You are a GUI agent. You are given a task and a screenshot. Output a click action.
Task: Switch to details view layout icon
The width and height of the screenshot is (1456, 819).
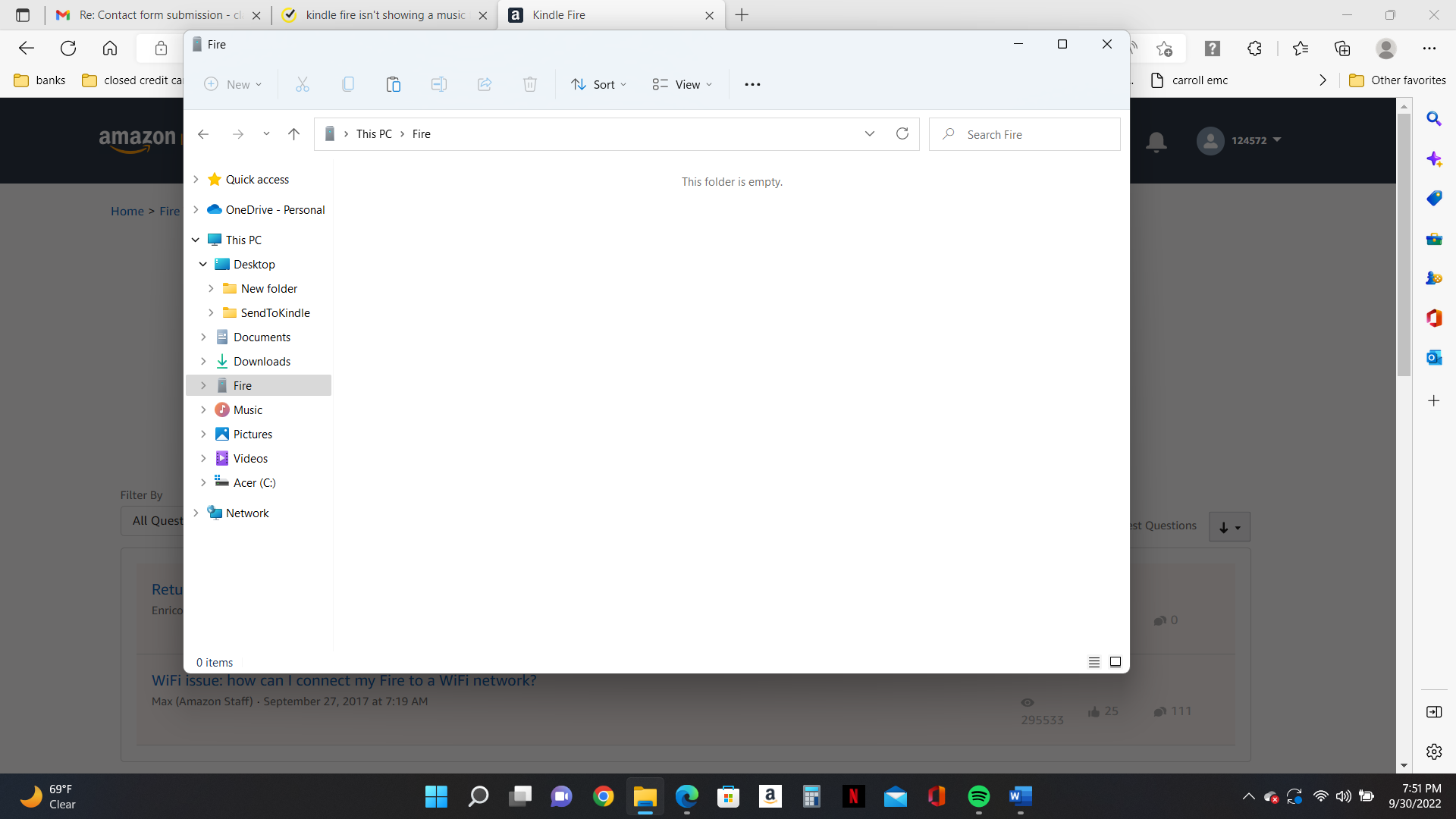point(1094,662)
